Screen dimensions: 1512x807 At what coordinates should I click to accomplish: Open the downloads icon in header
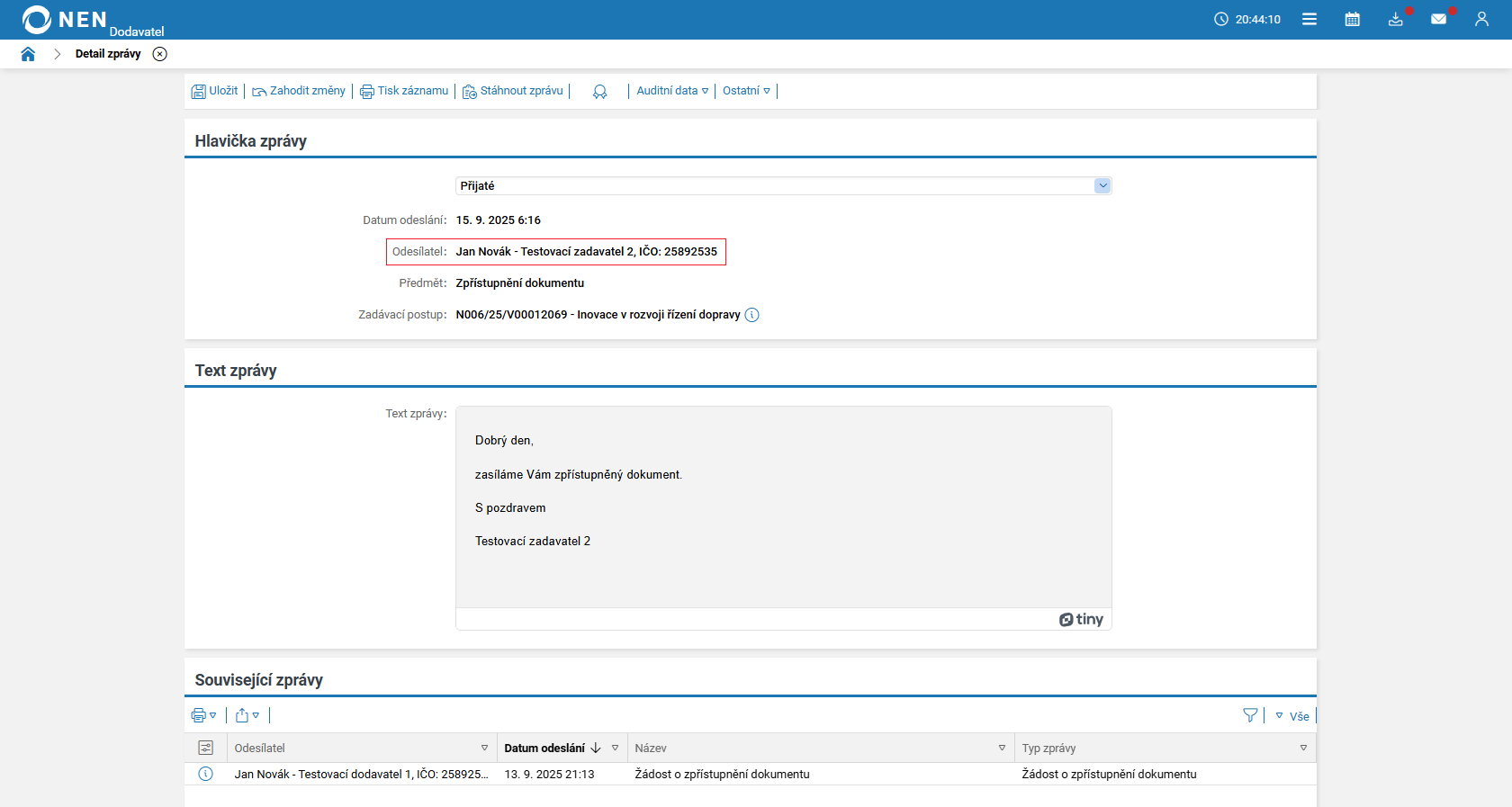coord(1395,19)
